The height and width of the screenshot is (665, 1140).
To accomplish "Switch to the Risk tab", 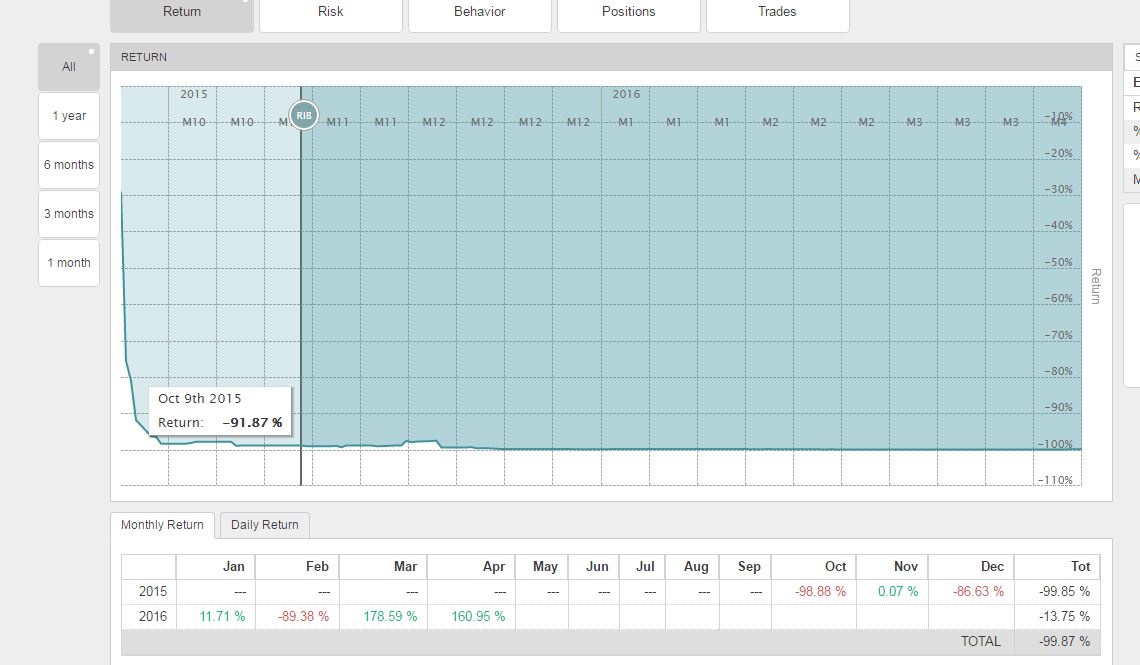I will [x=330, y=12].
